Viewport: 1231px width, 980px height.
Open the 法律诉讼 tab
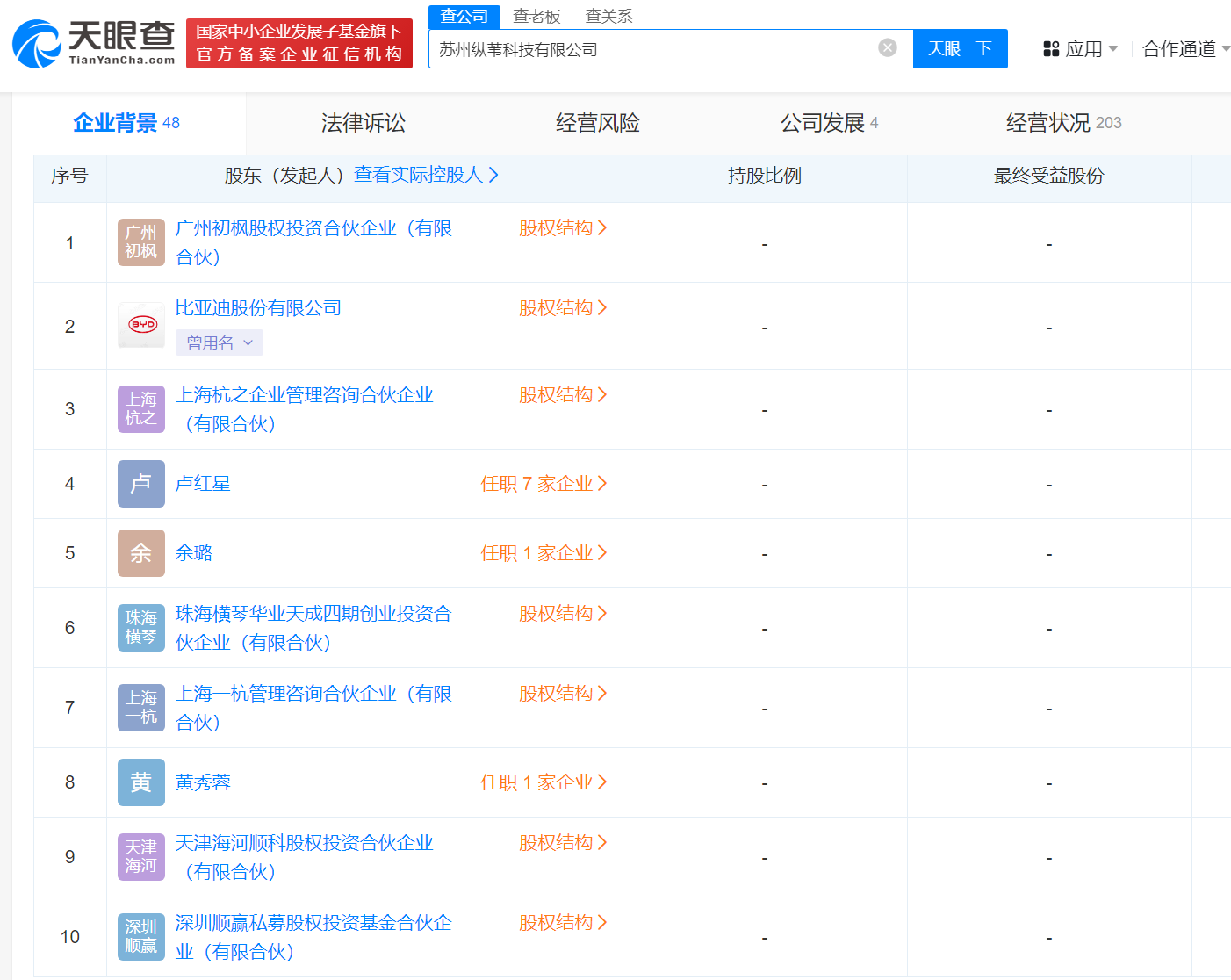[x=364, y=123]
